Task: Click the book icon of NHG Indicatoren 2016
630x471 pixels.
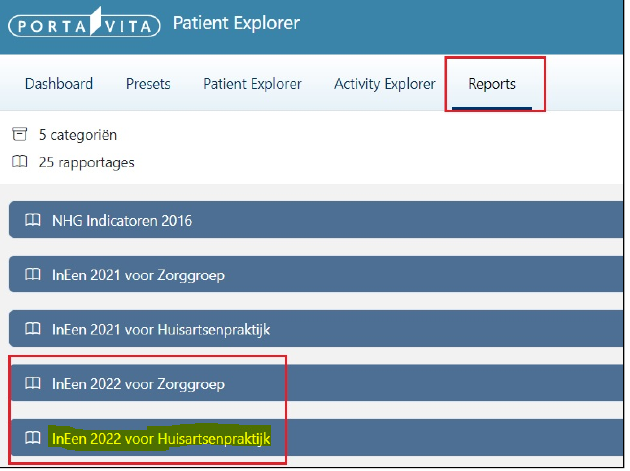Action: click(x=33, y=220)
